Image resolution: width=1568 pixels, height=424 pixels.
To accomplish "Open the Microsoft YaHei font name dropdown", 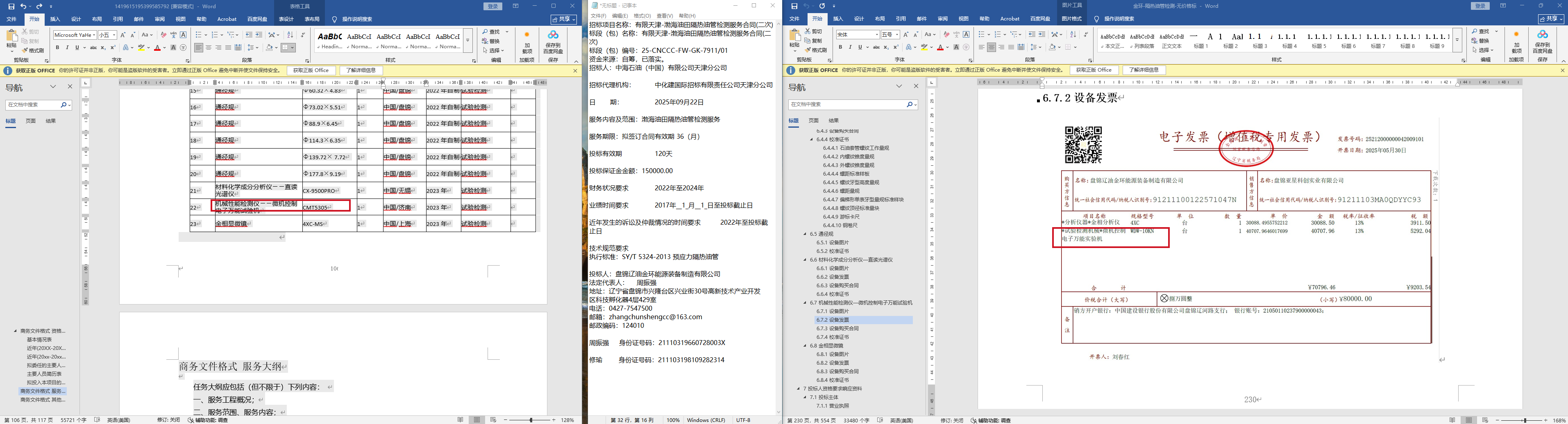I will tap(94, 35).
